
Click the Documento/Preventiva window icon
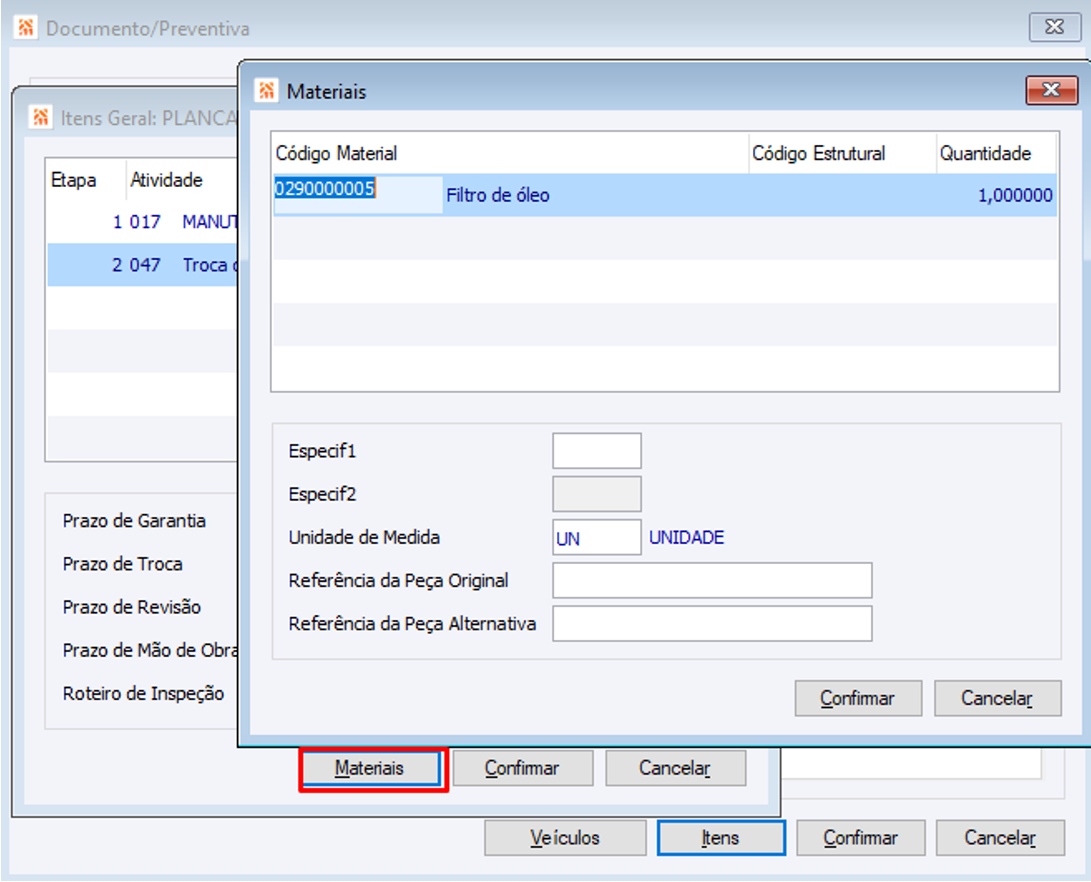(x=25, y=28)
